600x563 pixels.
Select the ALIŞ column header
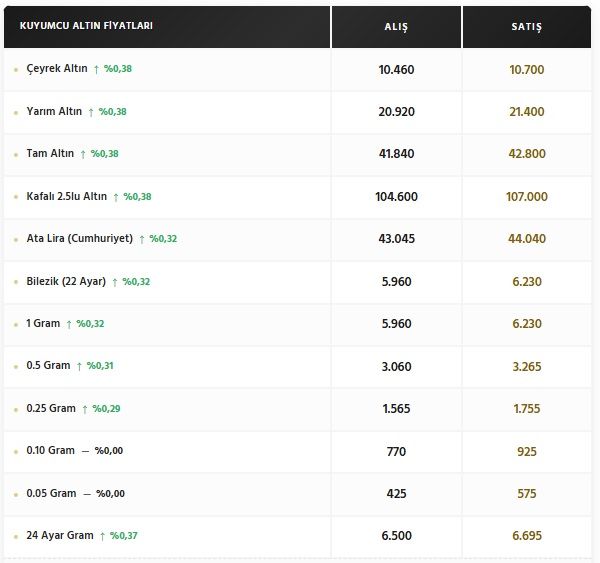pyautogui.click(x=396, y=26)
